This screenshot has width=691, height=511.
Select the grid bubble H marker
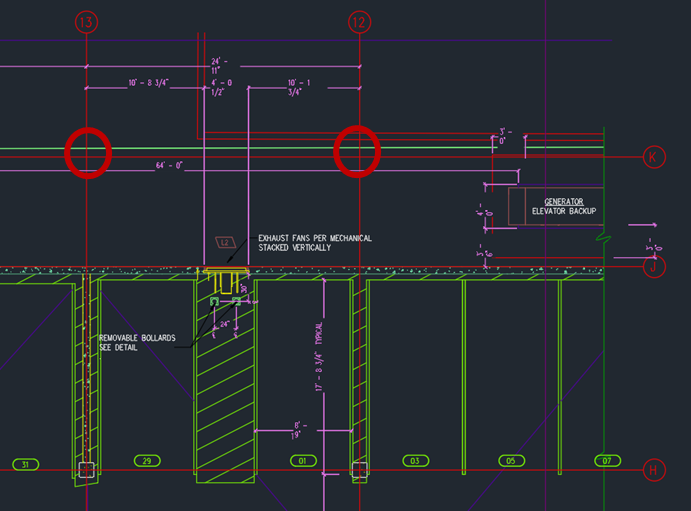point(653,469)
